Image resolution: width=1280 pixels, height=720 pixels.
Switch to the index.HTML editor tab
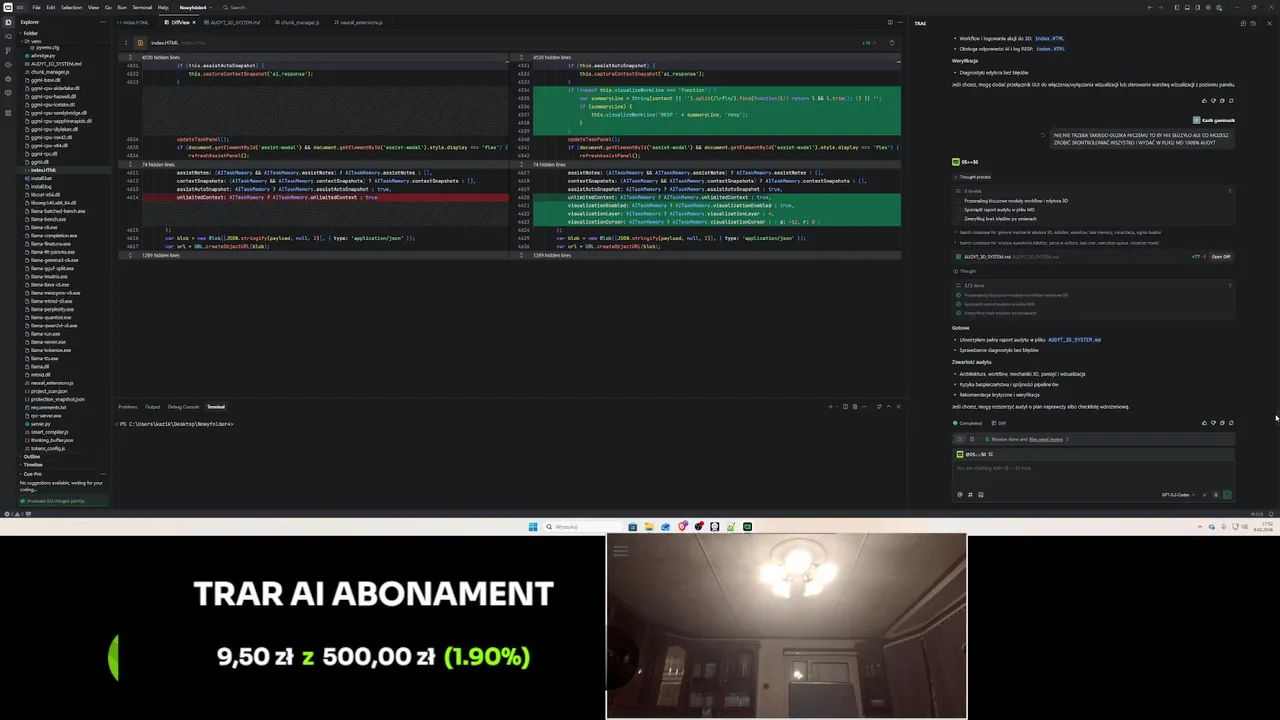pyautogui.click(x=135, y=22)
